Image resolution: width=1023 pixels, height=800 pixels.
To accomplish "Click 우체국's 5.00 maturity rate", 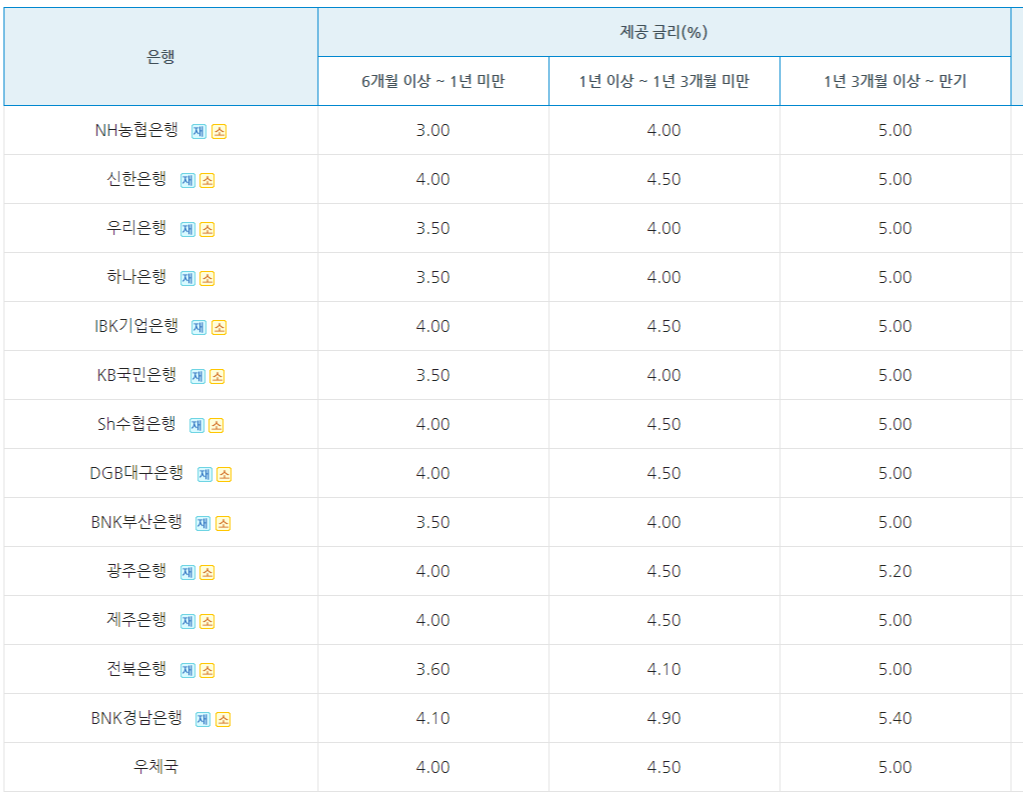I will [895, 767].
